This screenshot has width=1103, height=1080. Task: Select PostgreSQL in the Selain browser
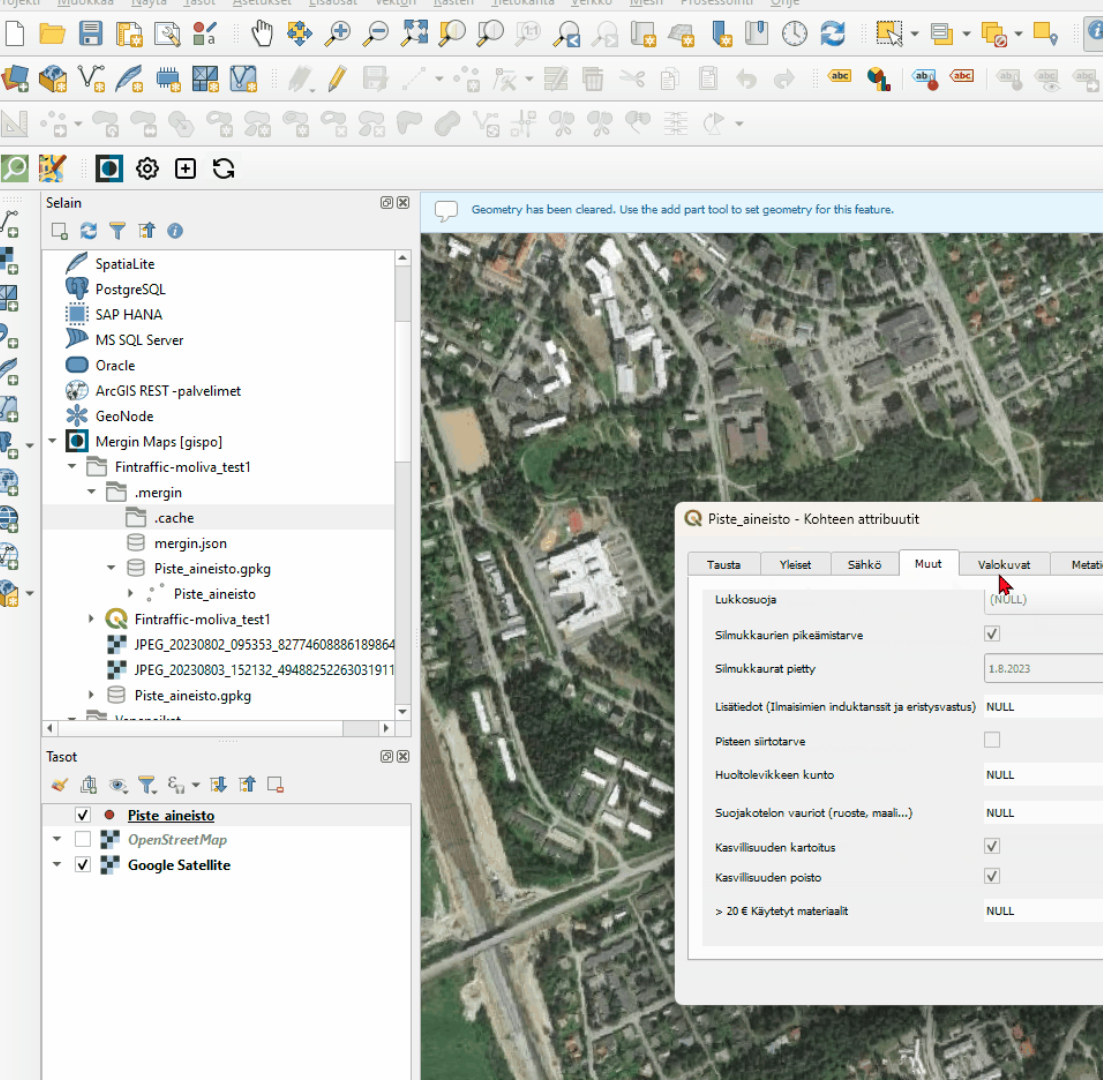[x=130, y=289]
